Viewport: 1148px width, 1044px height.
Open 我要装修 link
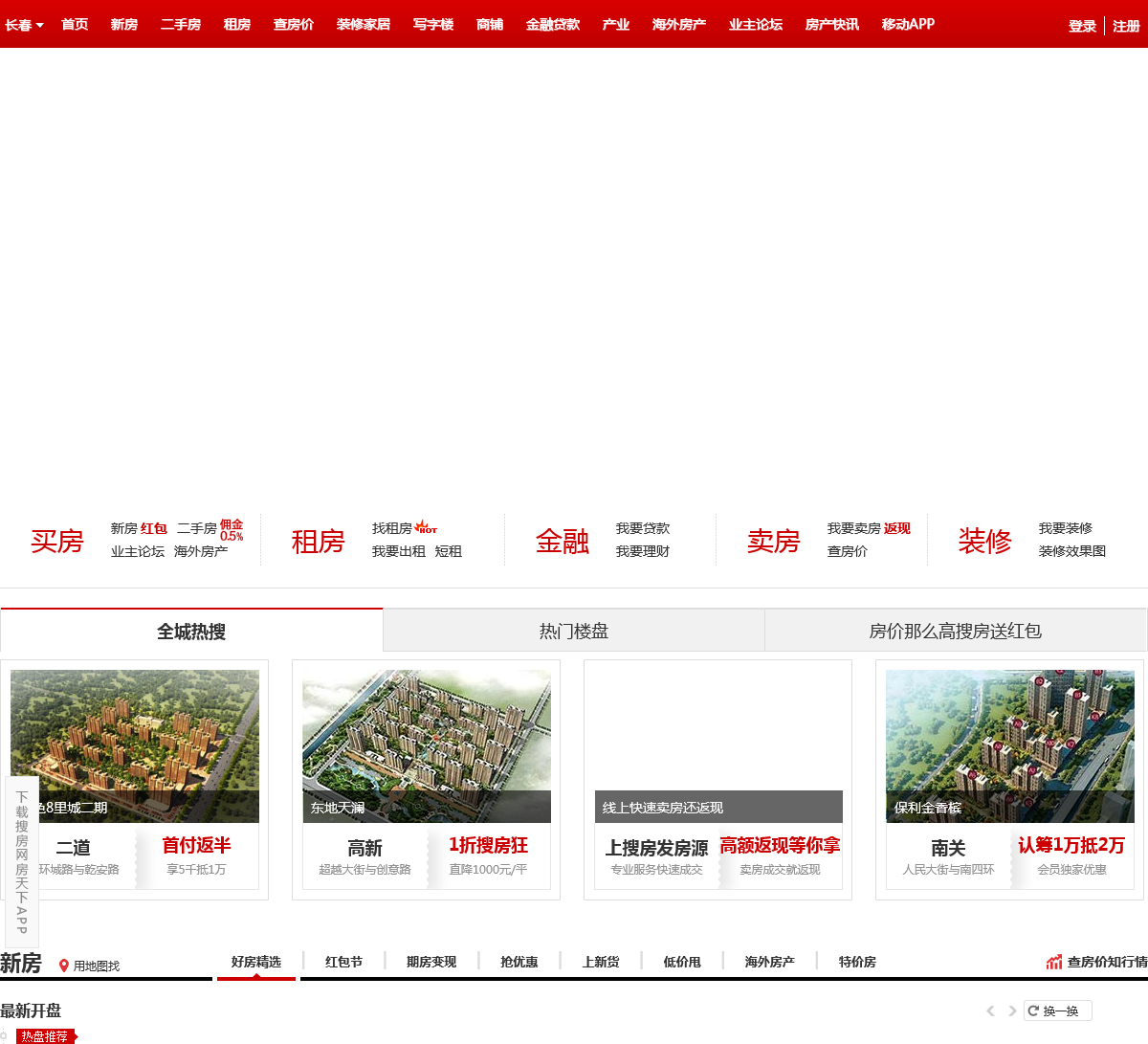1066,528
